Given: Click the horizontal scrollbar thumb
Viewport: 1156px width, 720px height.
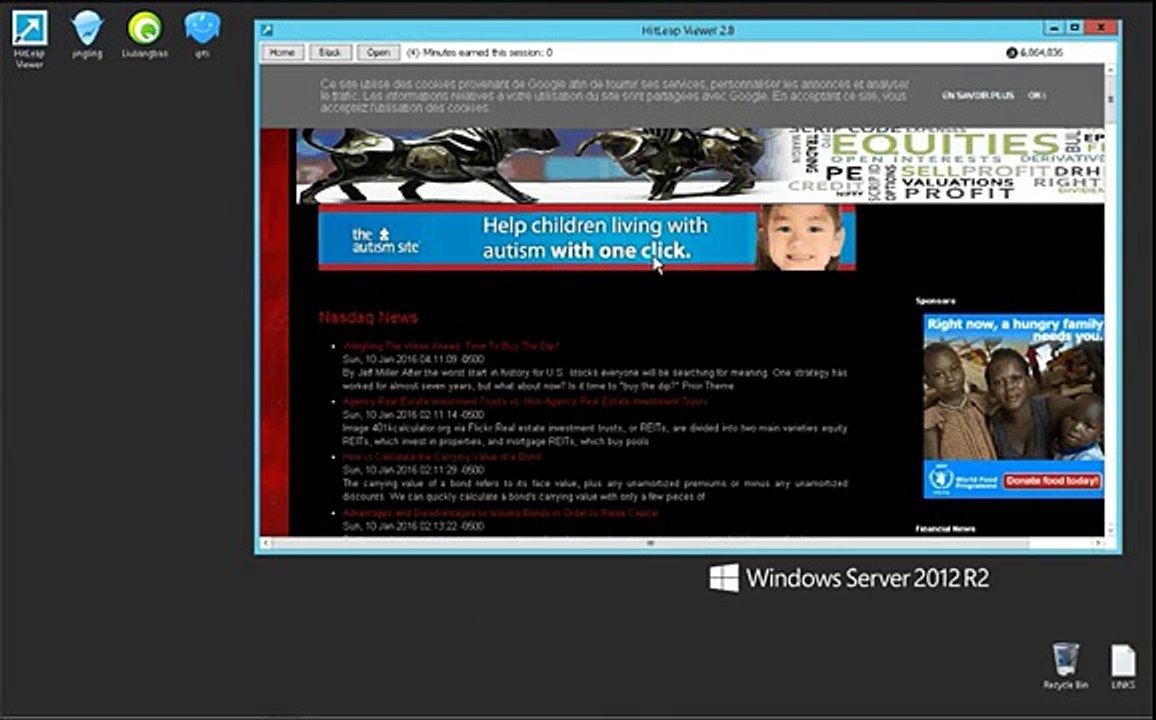Looking at the screenshot, I should (x=650, y=543).
